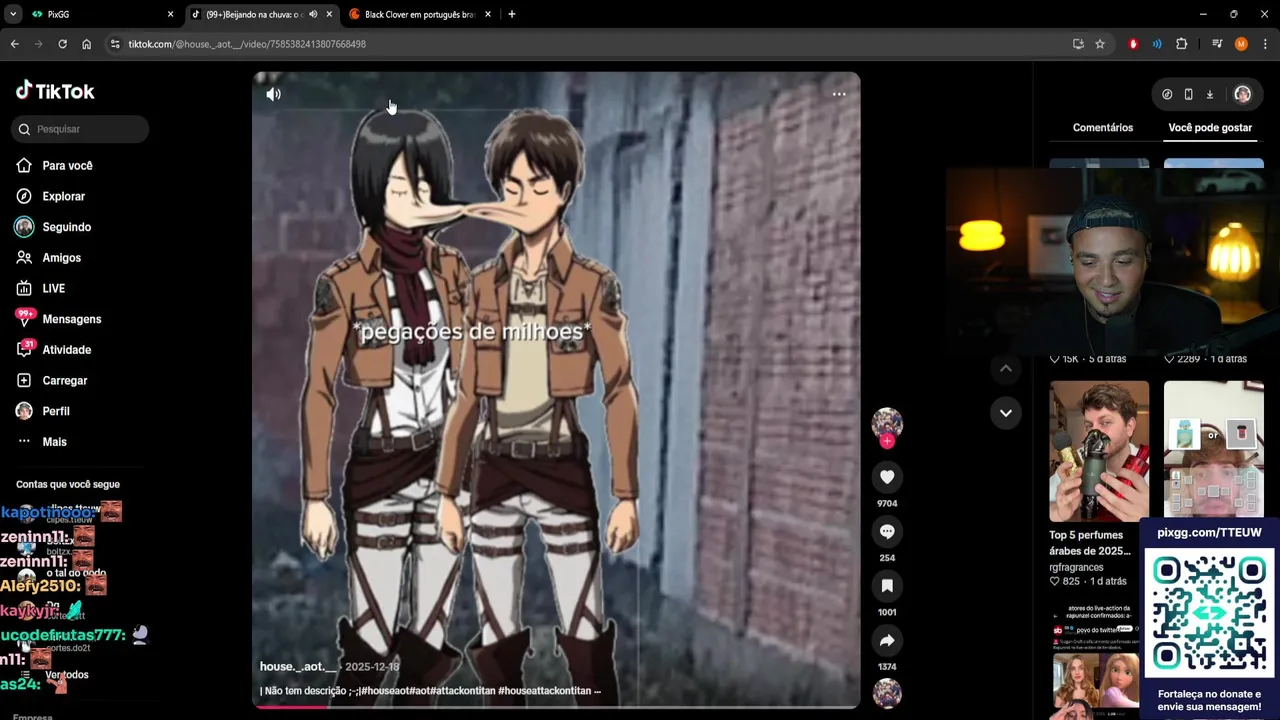This screenshot has width=1280, height=720.
Task: Click the TikTok logo
Action: pyautogui.click(x=55, y=91)
